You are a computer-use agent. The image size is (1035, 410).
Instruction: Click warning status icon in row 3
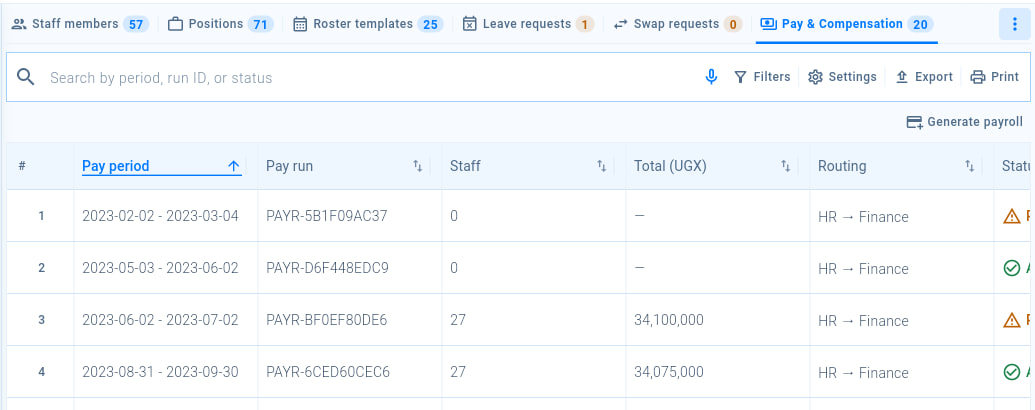1011,320
